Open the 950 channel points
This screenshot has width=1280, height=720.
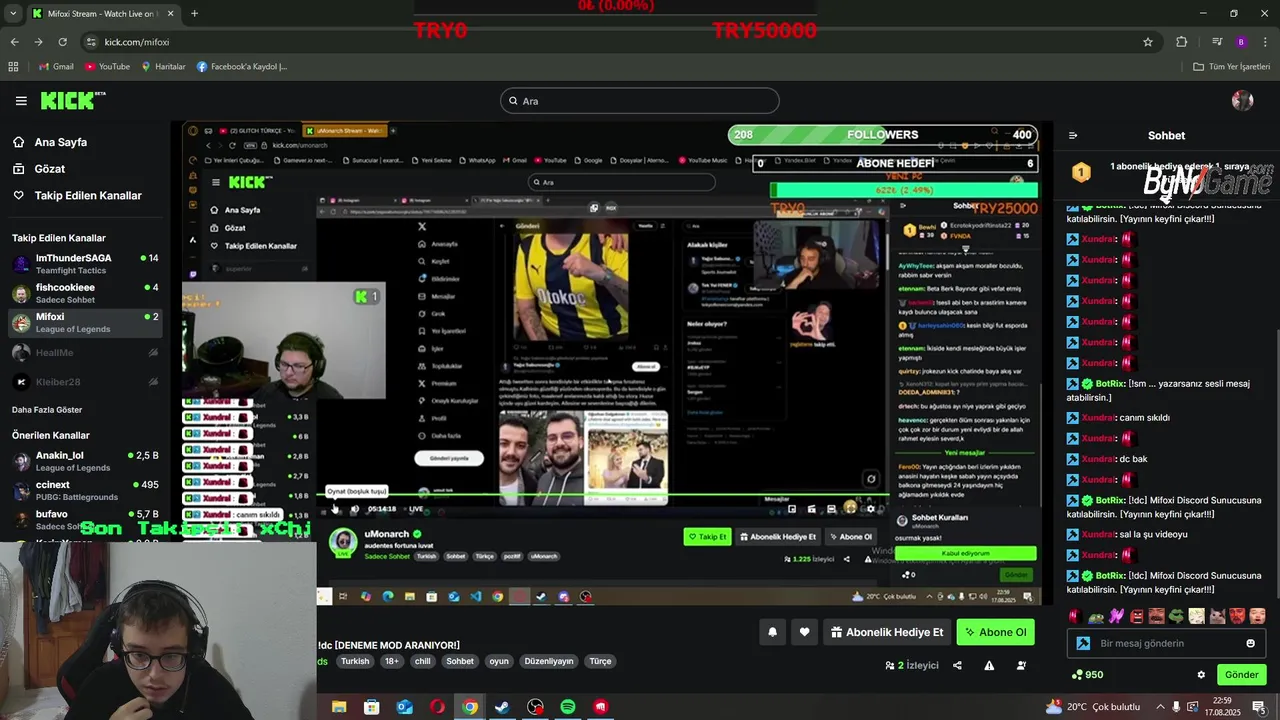pos(1087,675)
